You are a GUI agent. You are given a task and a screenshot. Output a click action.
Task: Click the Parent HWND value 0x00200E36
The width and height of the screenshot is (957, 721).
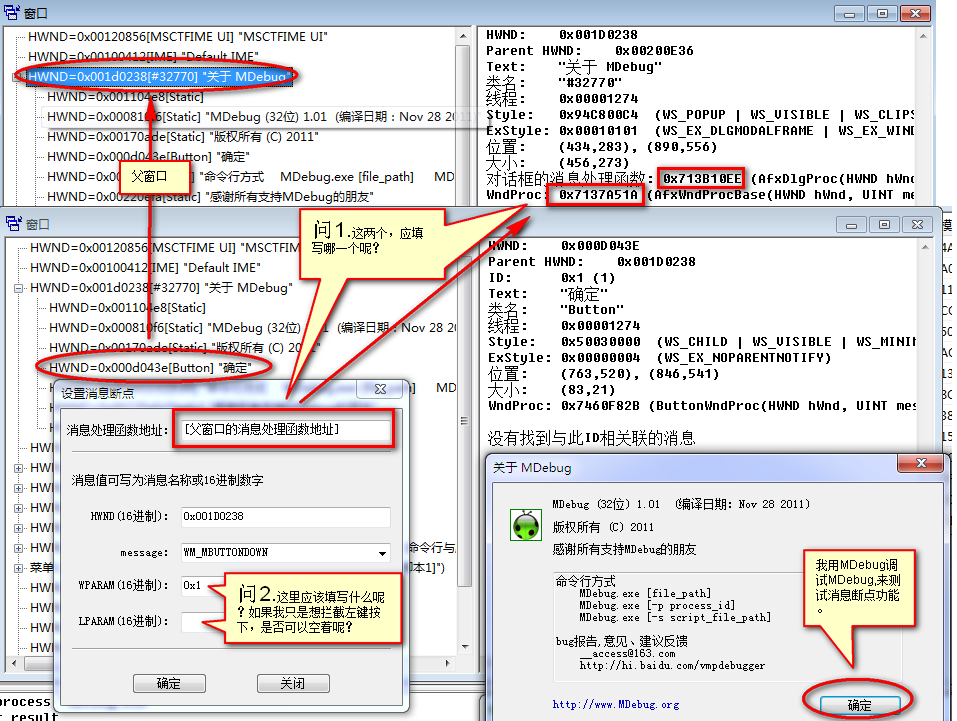tap(654, 51)
